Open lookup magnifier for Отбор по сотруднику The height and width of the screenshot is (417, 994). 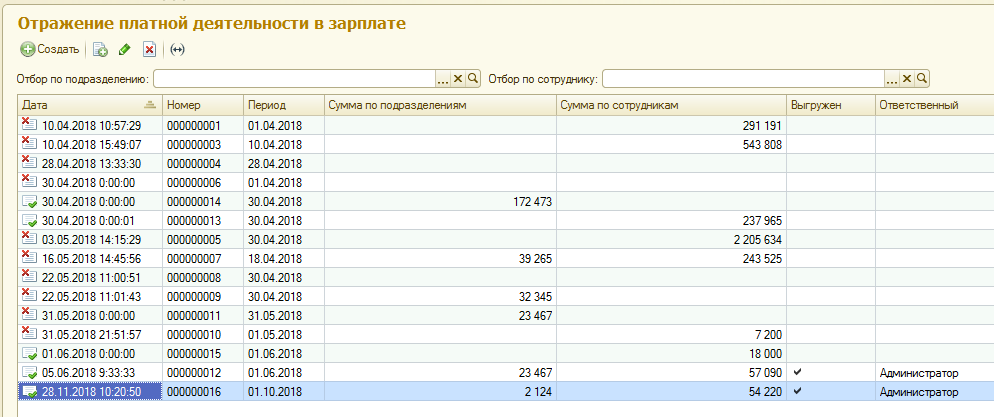tap(922, 79)
